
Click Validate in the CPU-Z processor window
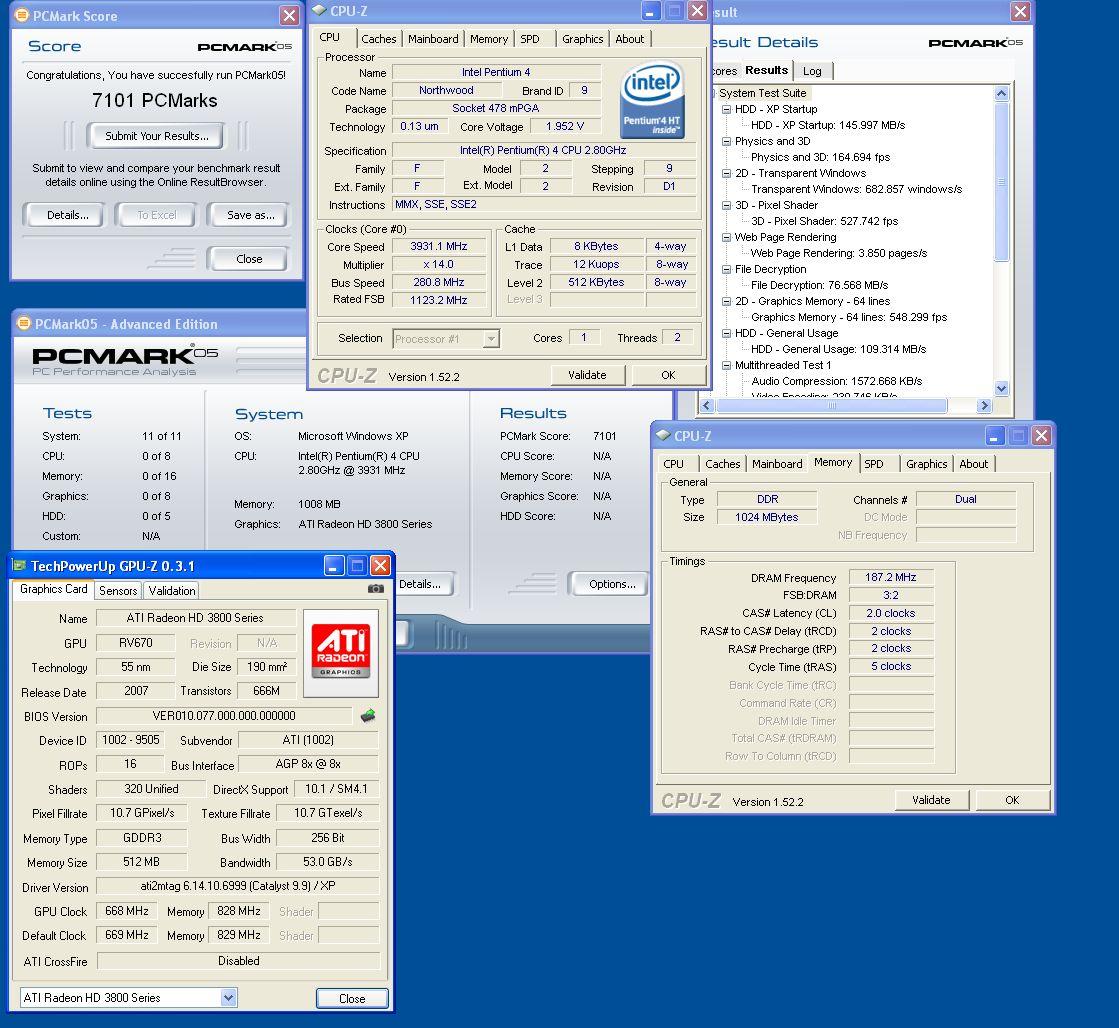click(x=587, y=375)
